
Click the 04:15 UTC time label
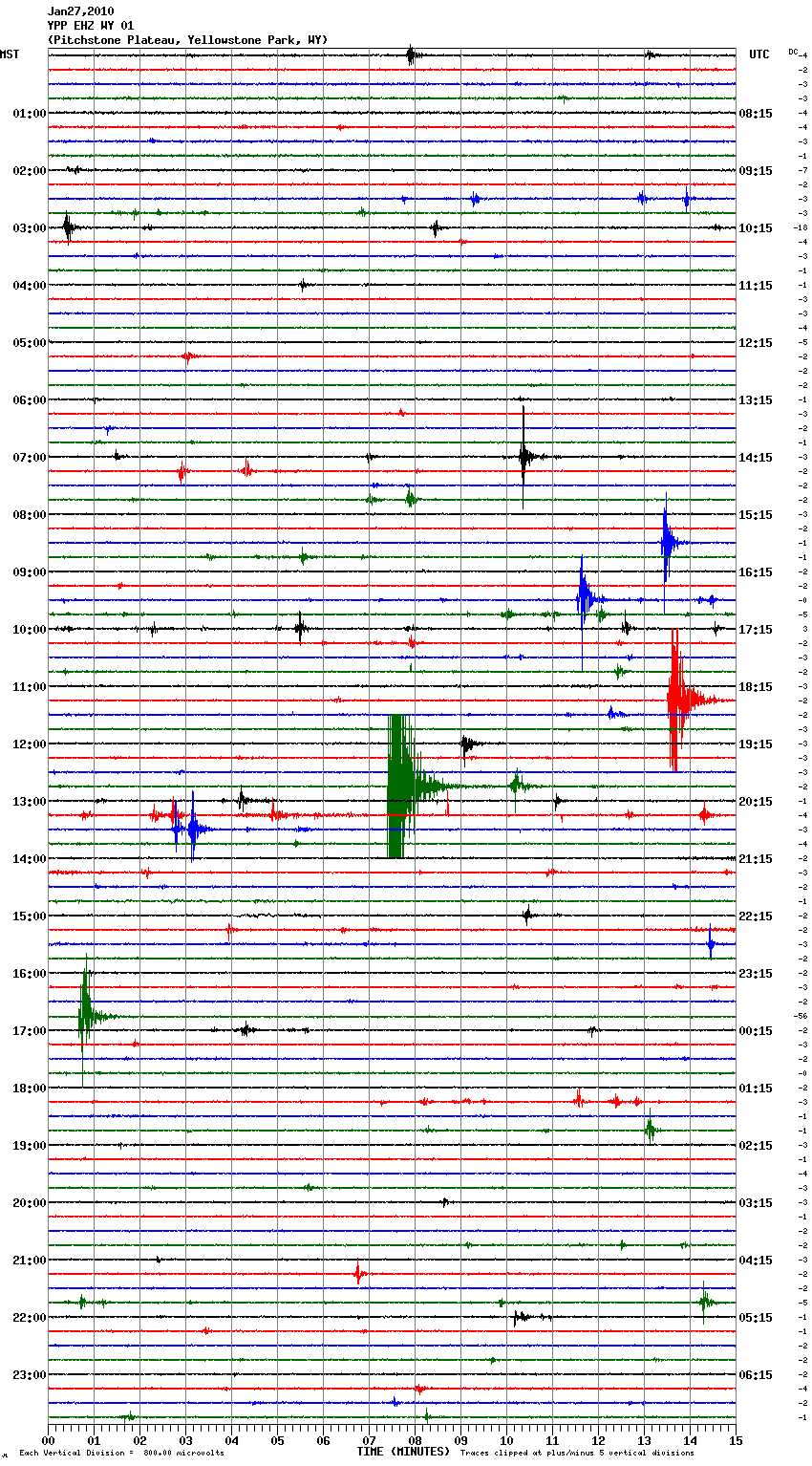[756, 1261]
